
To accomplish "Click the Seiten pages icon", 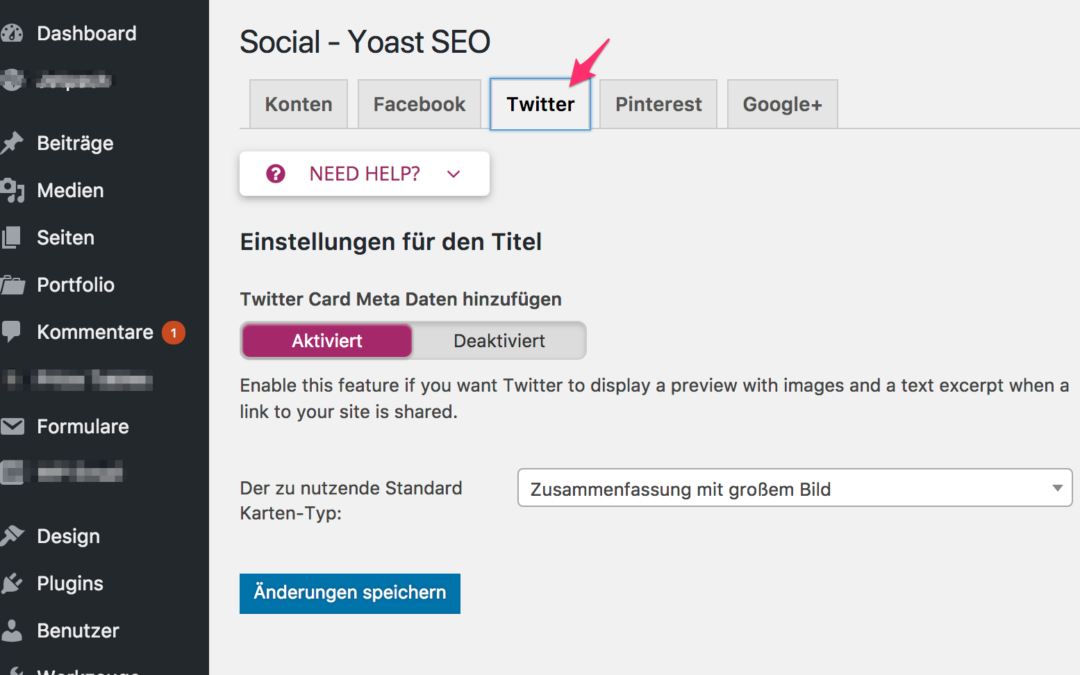I will [x=11, y=238].
